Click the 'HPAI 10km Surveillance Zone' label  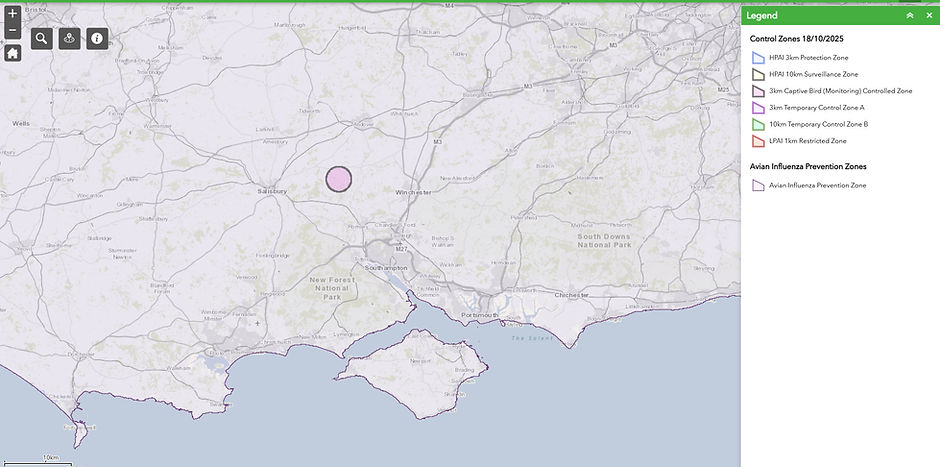(814, 74)
